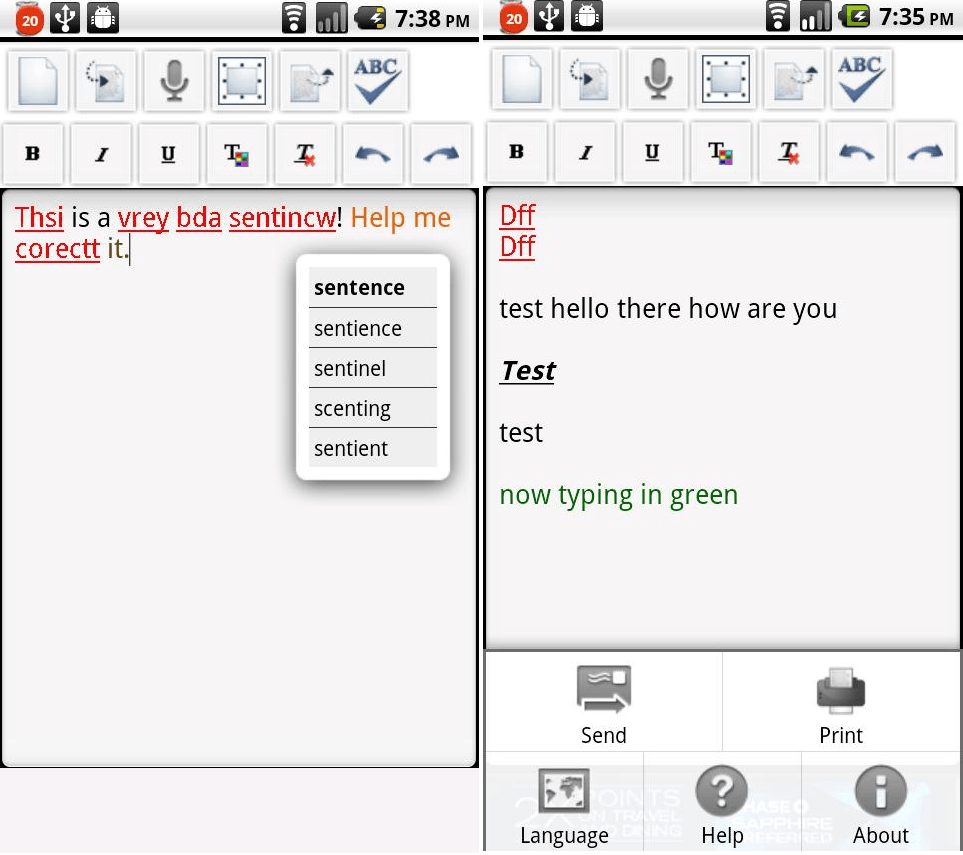Toggle italic formatting in right screen
The height and width of the screenshot is (855, 963).
585,152
